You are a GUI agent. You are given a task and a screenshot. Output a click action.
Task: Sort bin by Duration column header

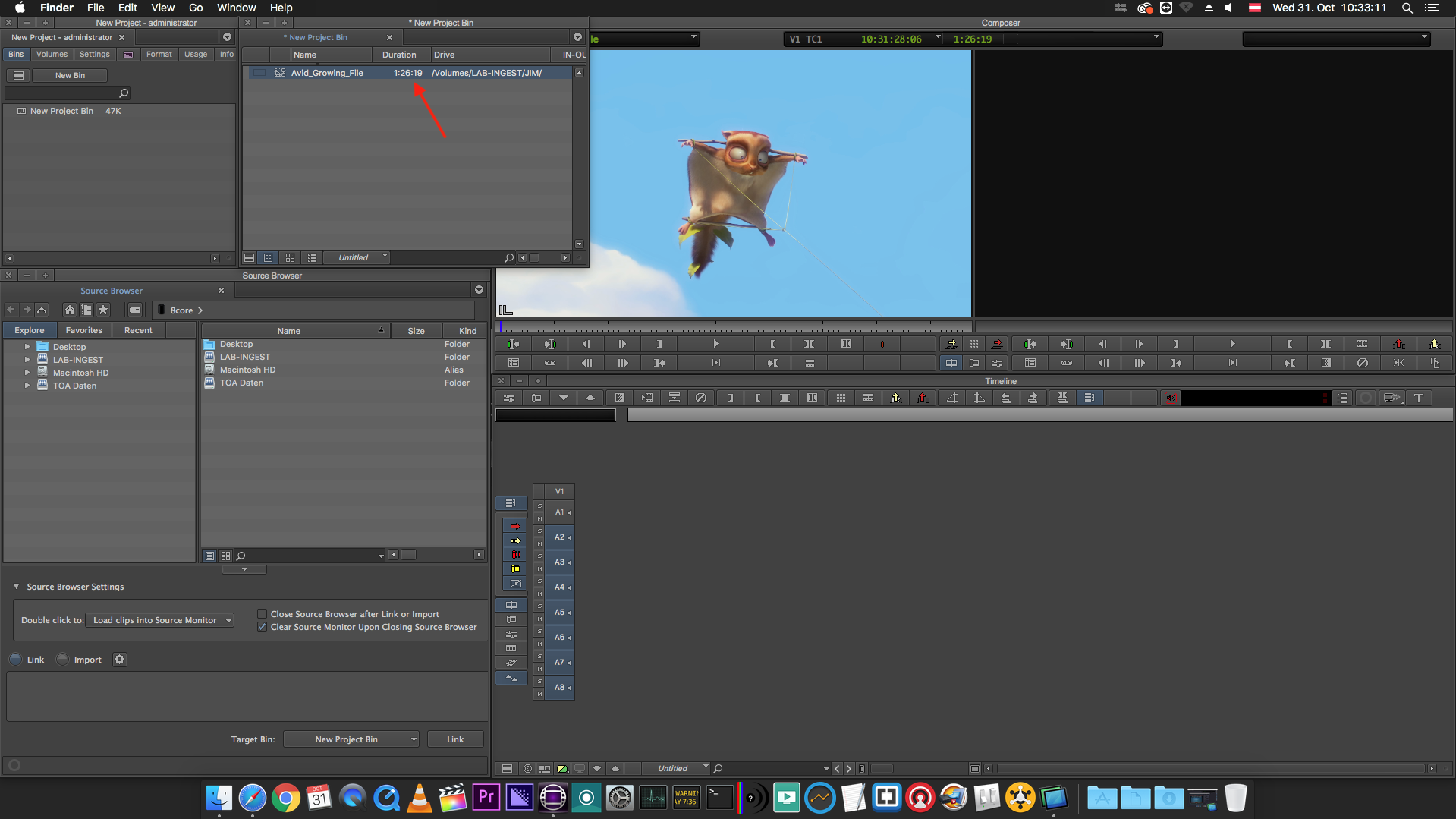[x=399, y=55]
